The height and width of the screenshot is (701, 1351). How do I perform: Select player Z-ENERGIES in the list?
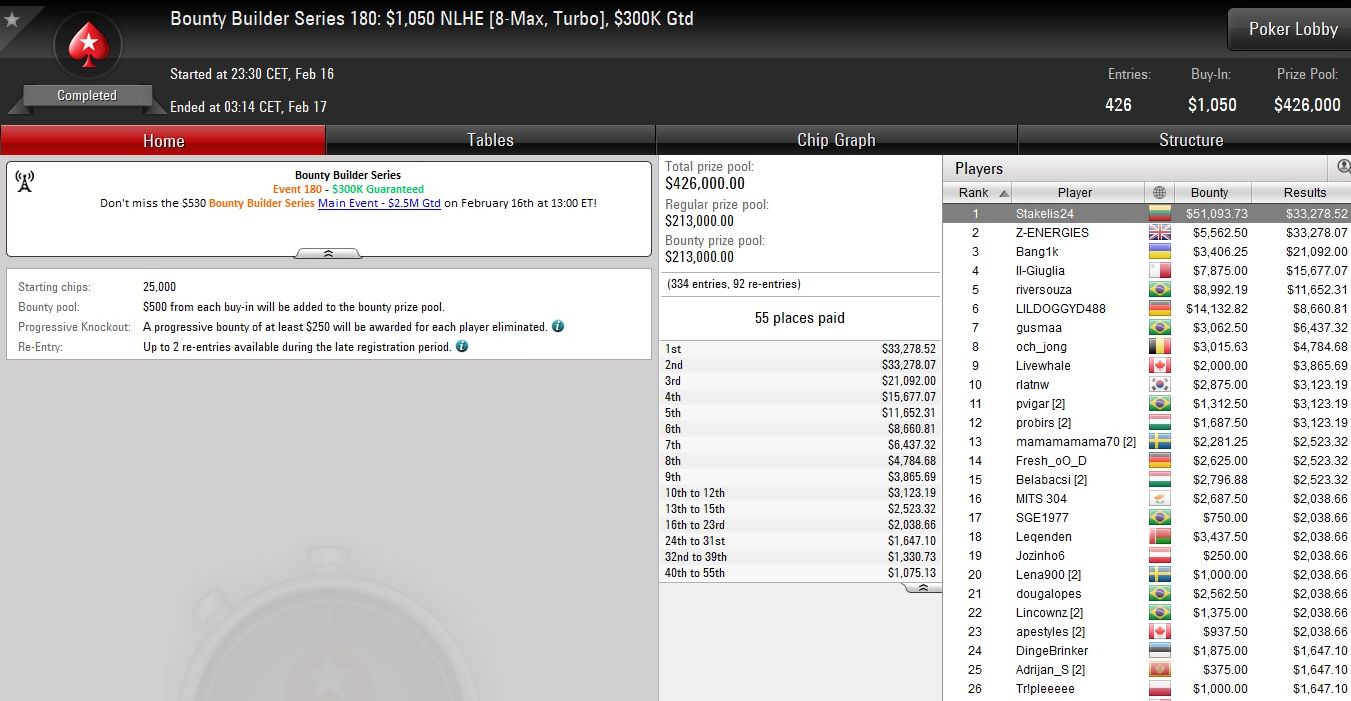coord(1147,232)
